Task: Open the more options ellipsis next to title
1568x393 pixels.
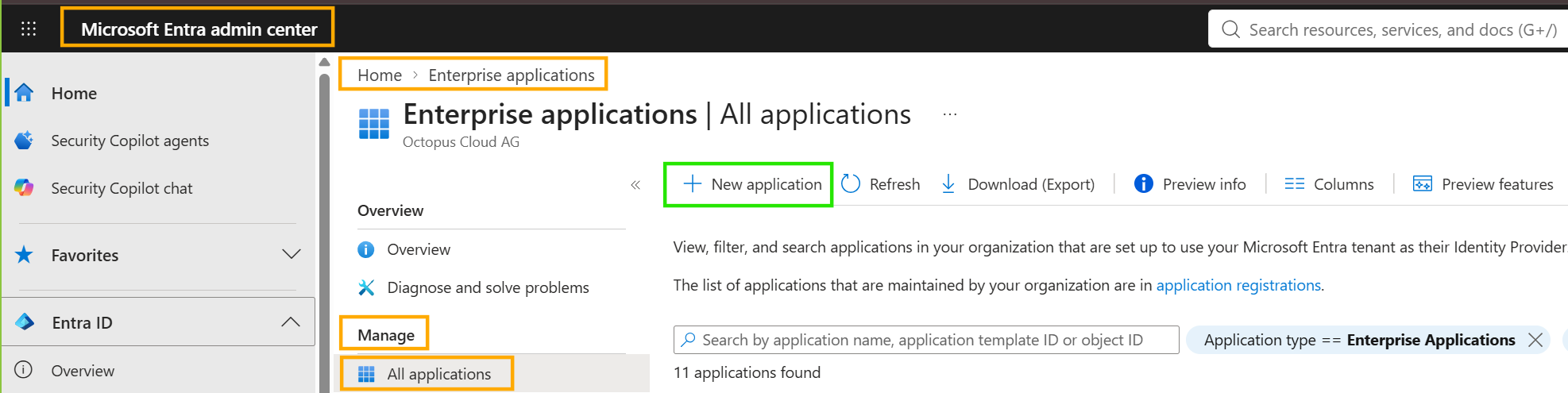Action: [950, 114]
